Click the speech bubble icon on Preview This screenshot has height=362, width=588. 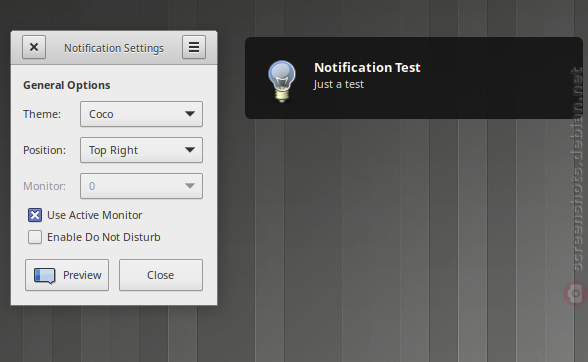[x=45, y=275]
